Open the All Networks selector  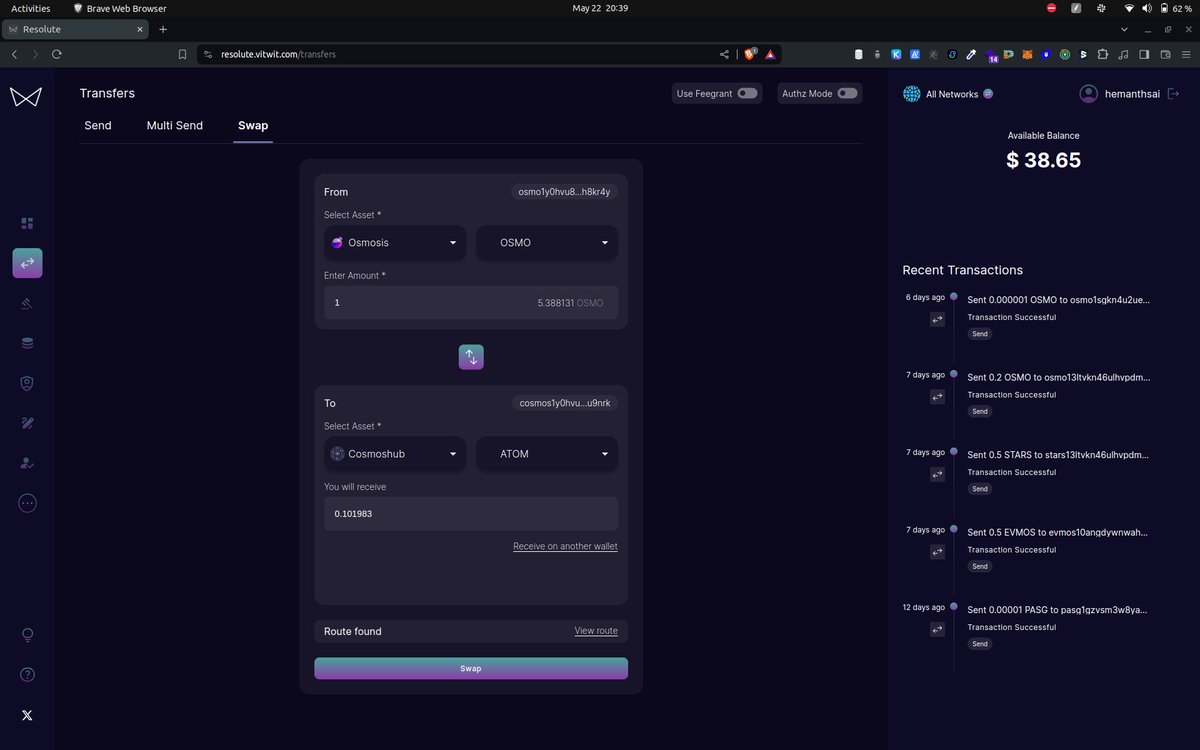(948, 94)
